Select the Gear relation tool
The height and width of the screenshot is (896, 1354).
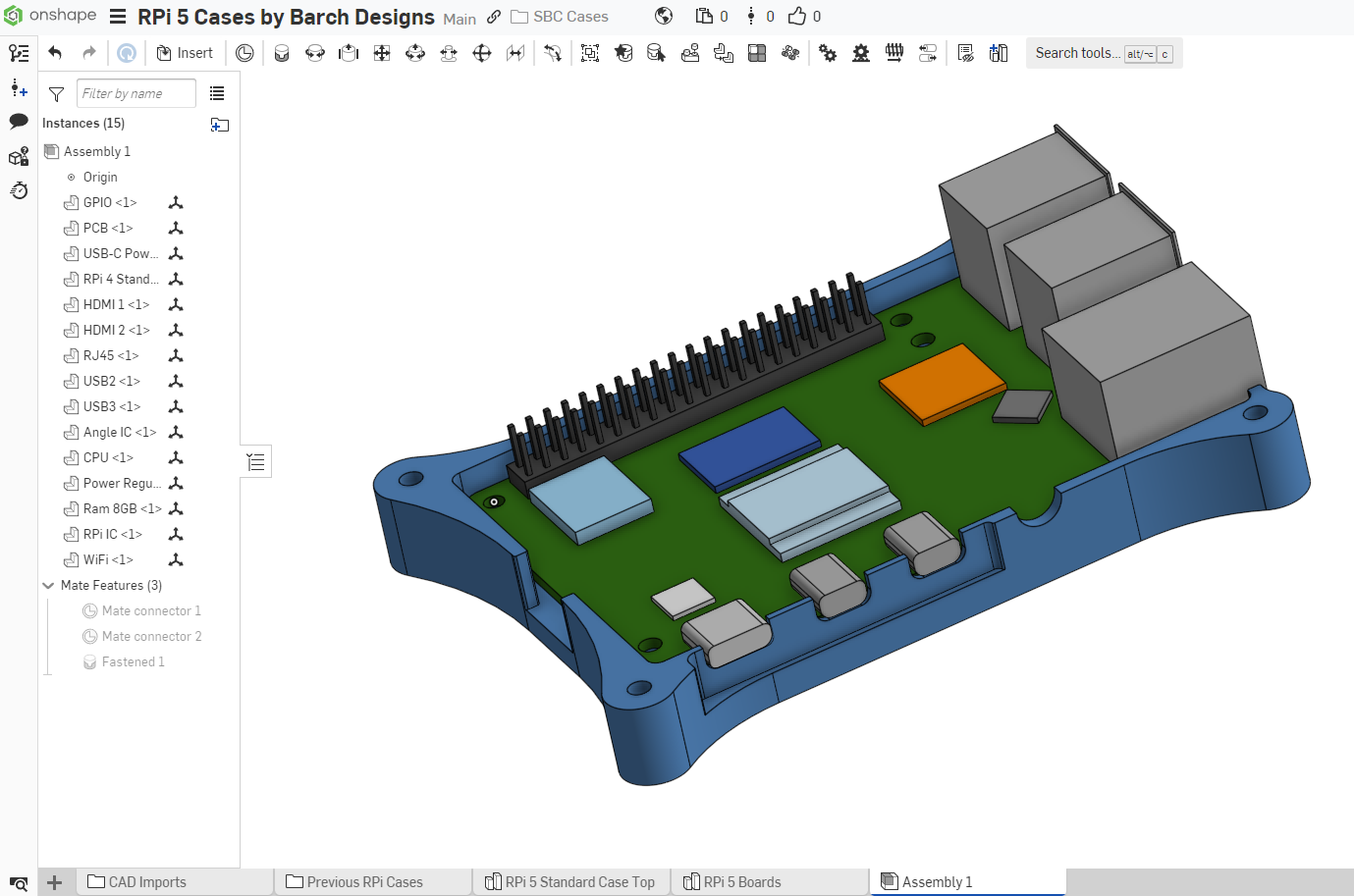click(x=828, y=53)
